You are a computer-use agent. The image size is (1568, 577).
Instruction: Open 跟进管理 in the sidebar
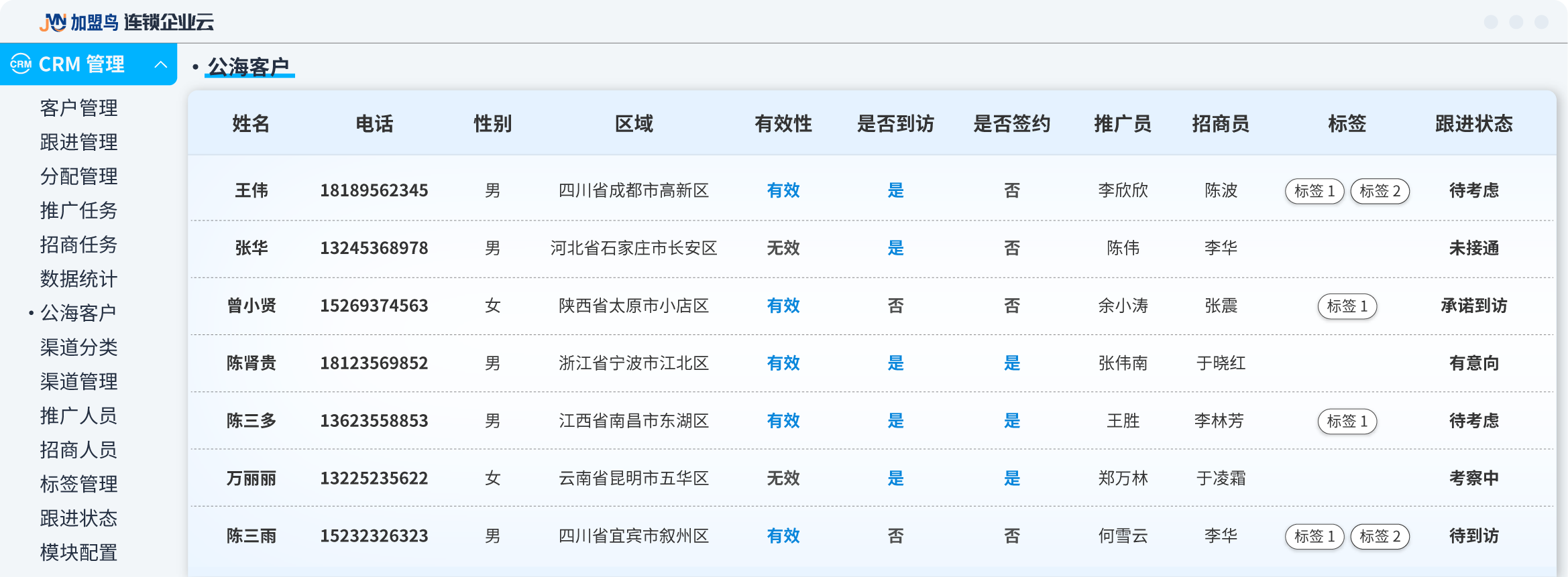[78, 142]
